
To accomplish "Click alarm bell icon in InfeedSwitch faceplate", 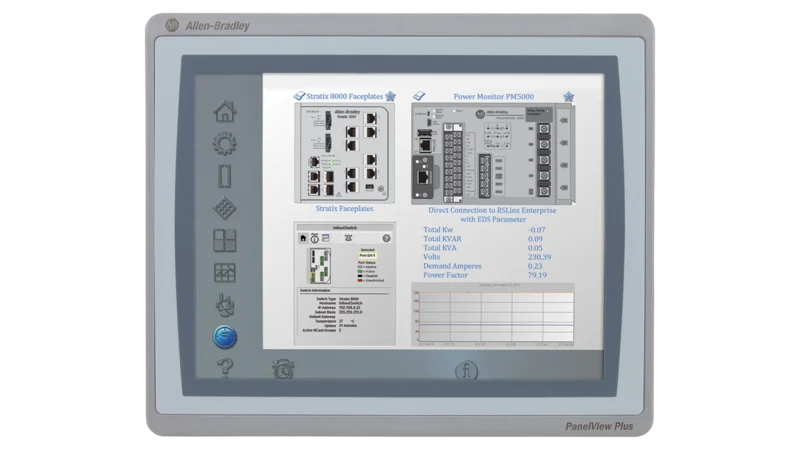I will tap(348, 238).
